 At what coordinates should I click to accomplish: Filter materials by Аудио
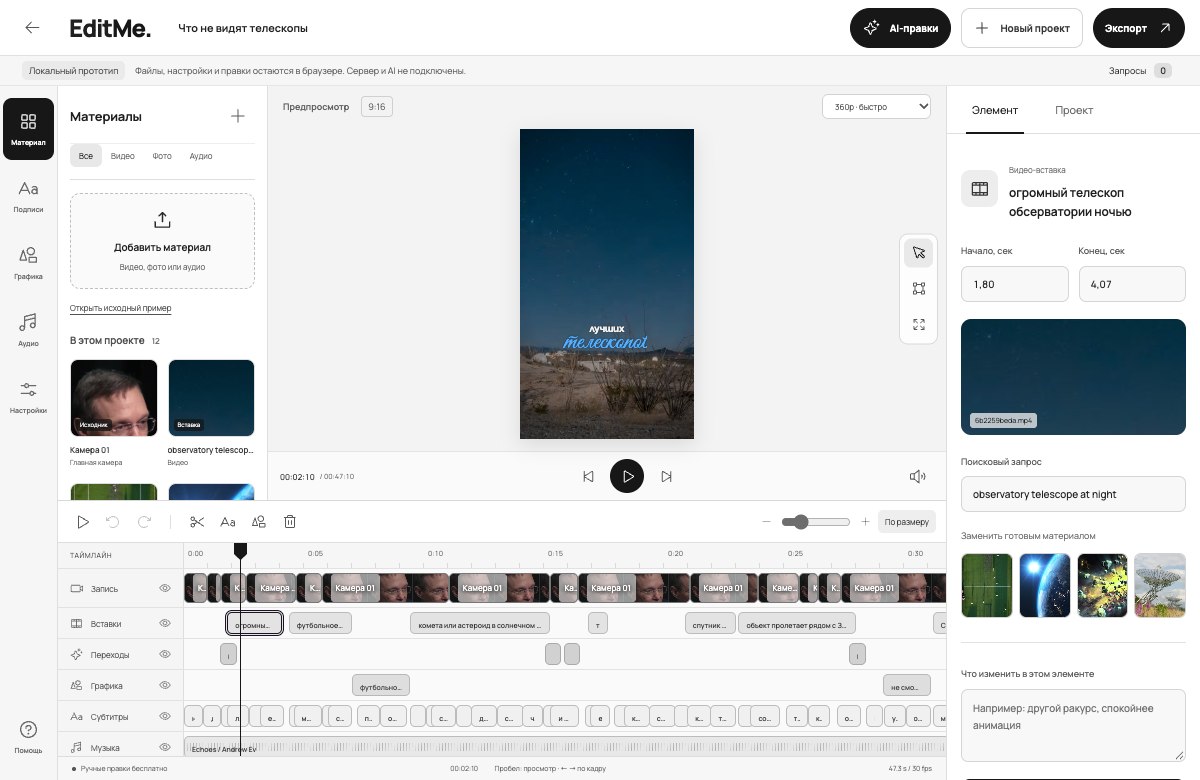(x=201, y=156)
